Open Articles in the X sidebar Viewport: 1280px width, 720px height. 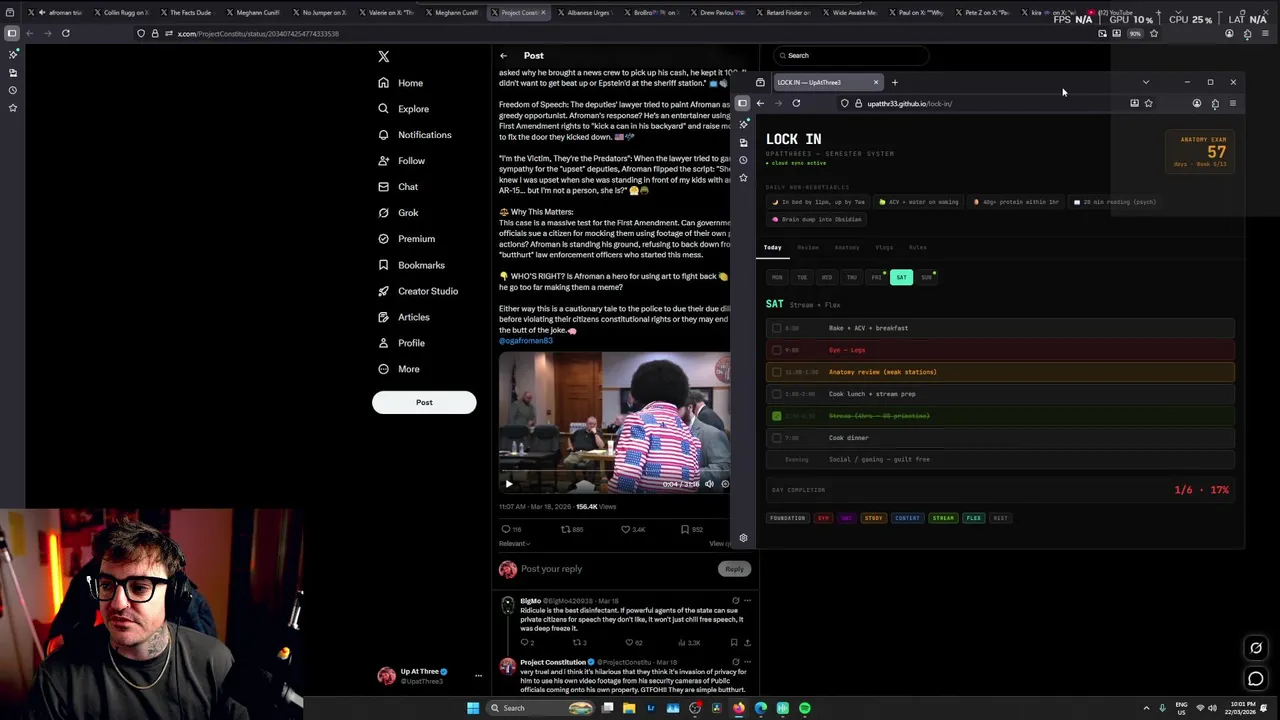tap(404, 317)
